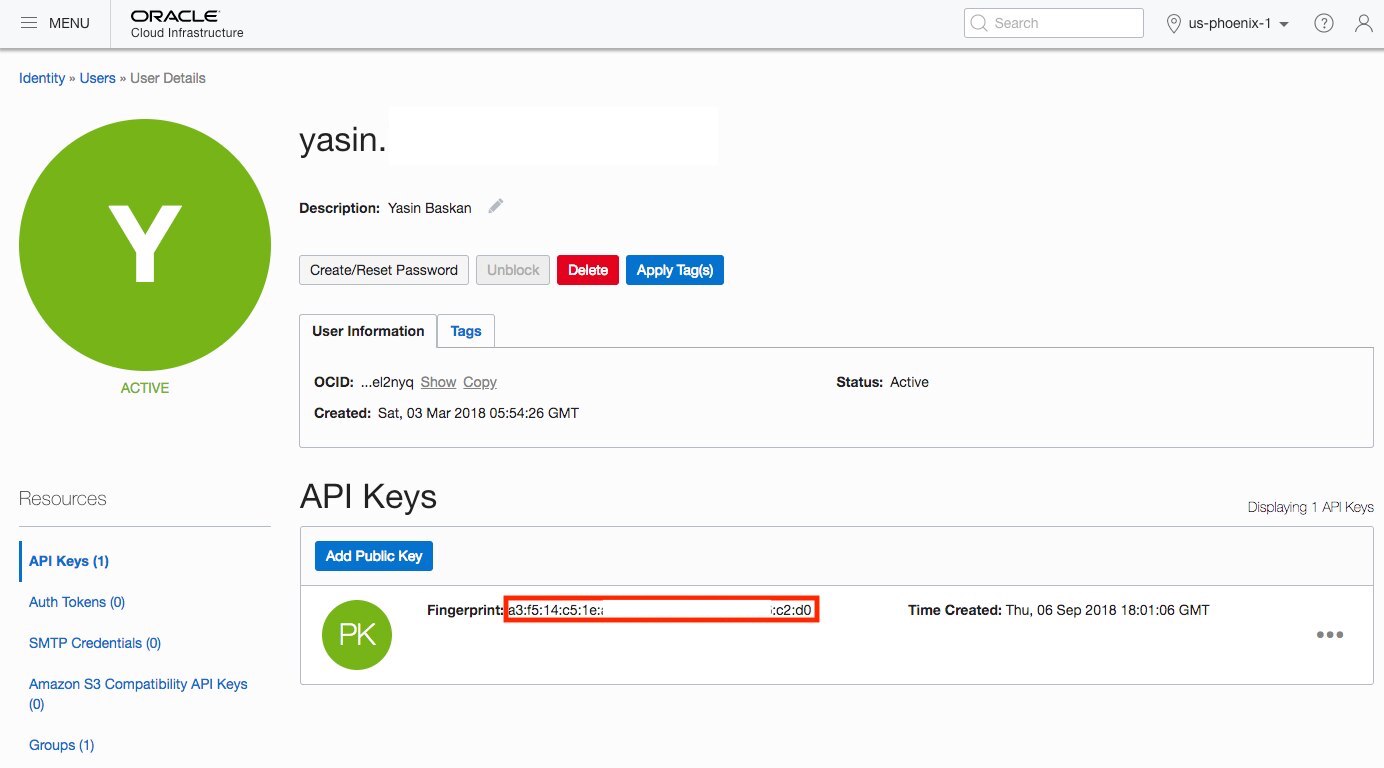This screenshot has height=768, width=1384.
Task: Click the green ACTIVE status label
Action: click(x=145, y=388)
